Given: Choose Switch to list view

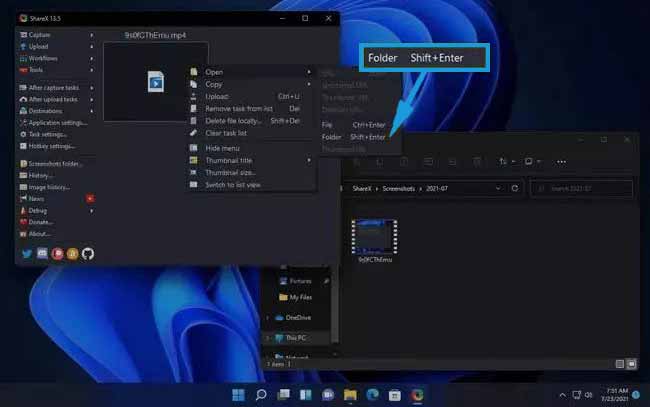Looking at the screenshot, I should click(x=233, y=185).
